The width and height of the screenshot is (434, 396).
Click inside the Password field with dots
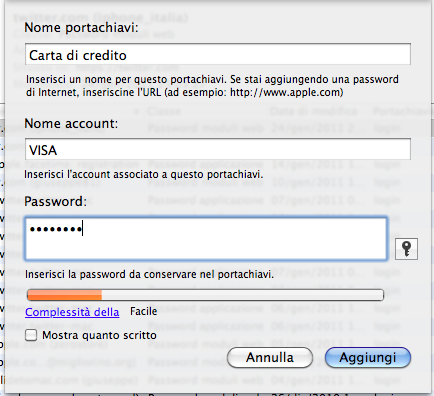206,239
